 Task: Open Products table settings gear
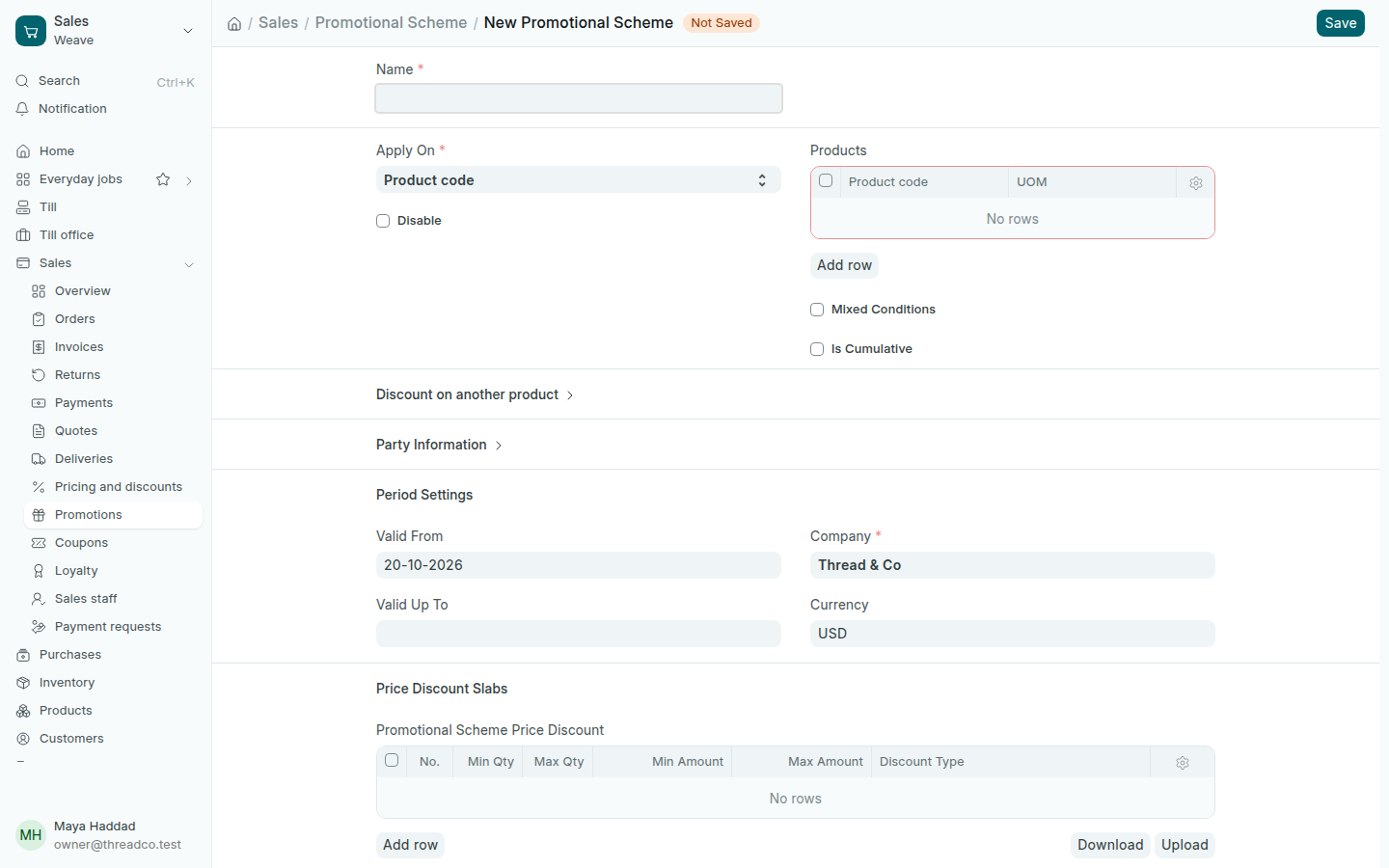[x=1196, y=182]
